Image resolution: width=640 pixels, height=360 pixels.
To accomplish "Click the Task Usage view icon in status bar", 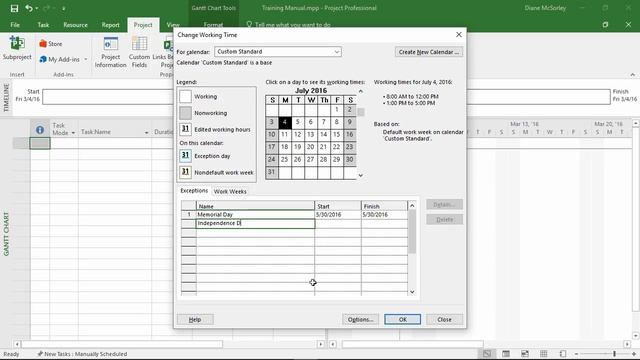I will click(506, 354).
